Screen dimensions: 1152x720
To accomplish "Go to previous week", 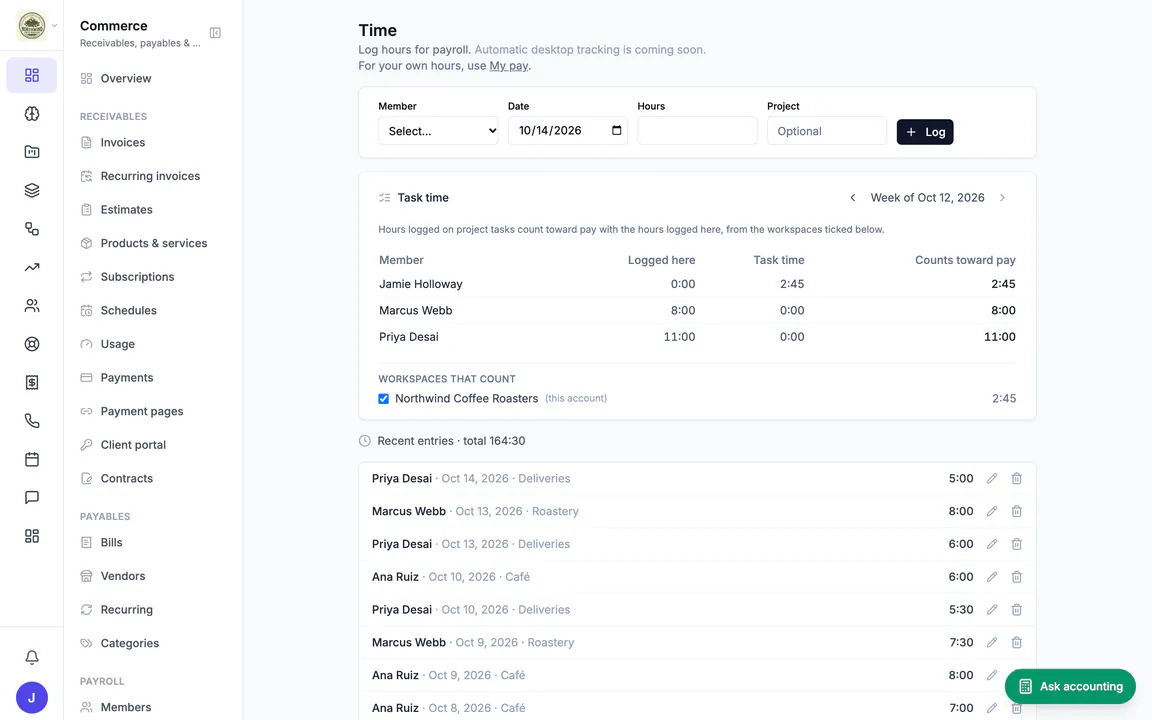I will point(852,198).
